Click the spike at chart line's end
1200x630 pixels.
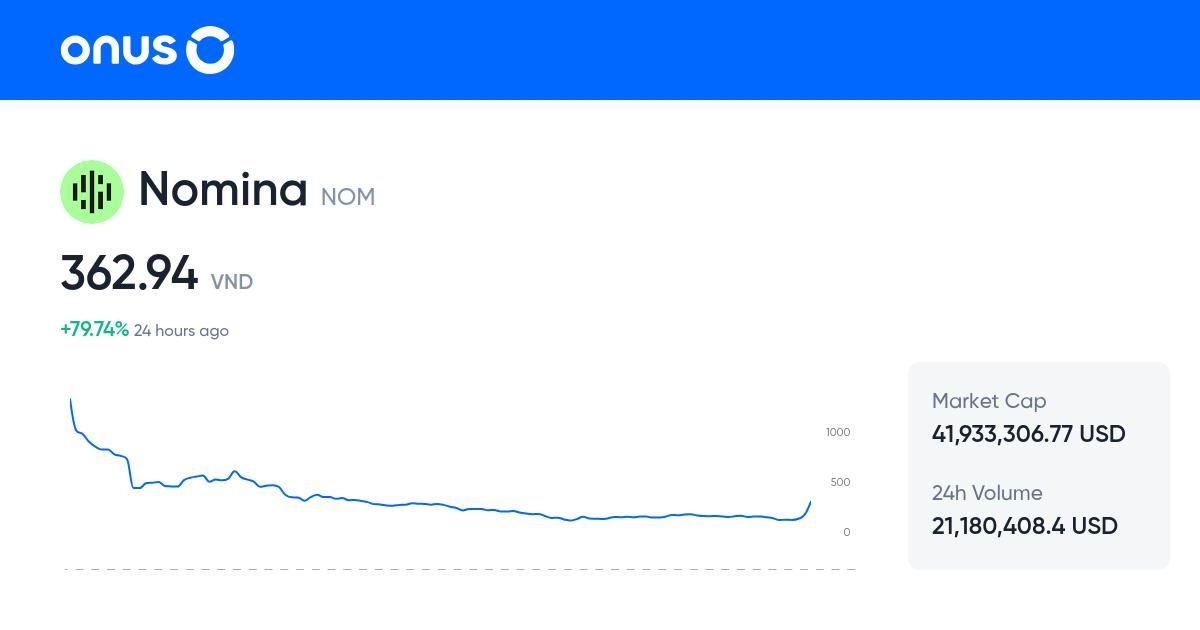click(x=808, y=505)
